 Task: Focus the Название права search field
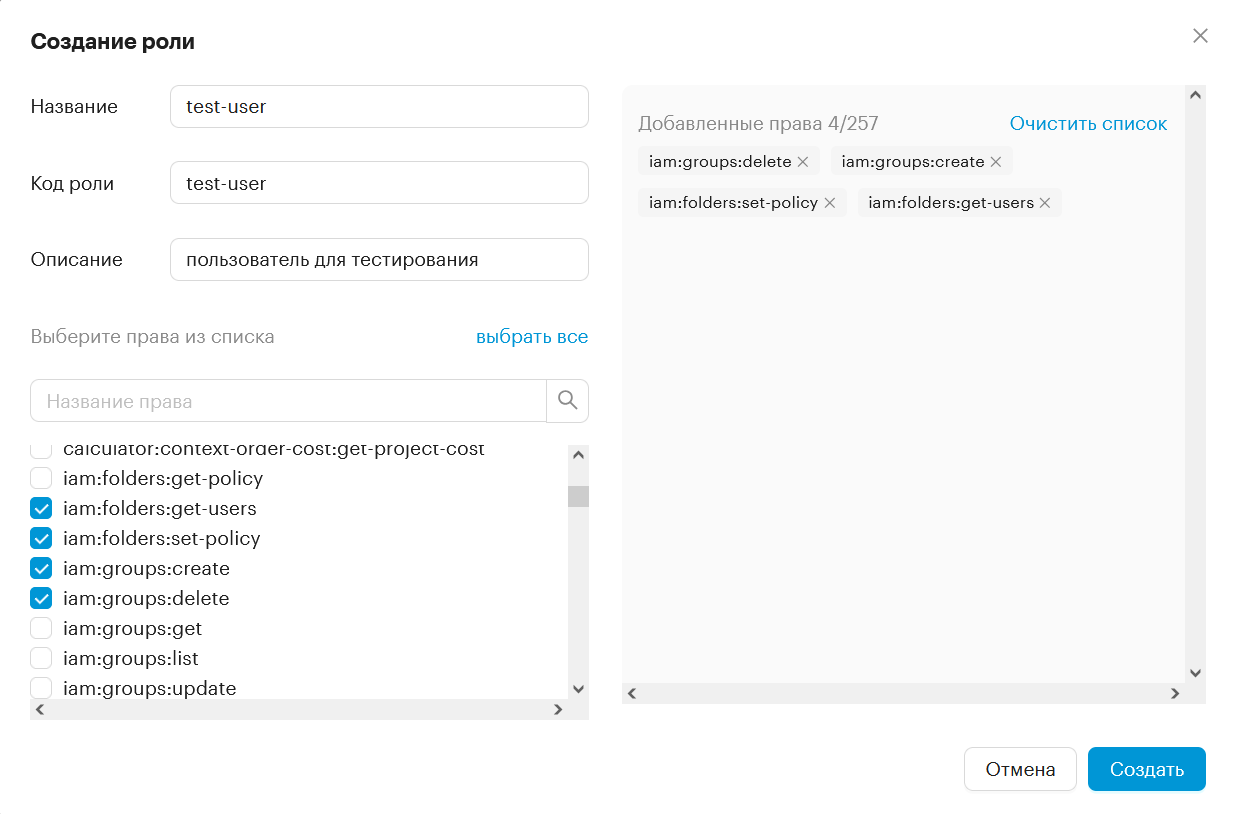pyautogui.click(x=288, y=401)
